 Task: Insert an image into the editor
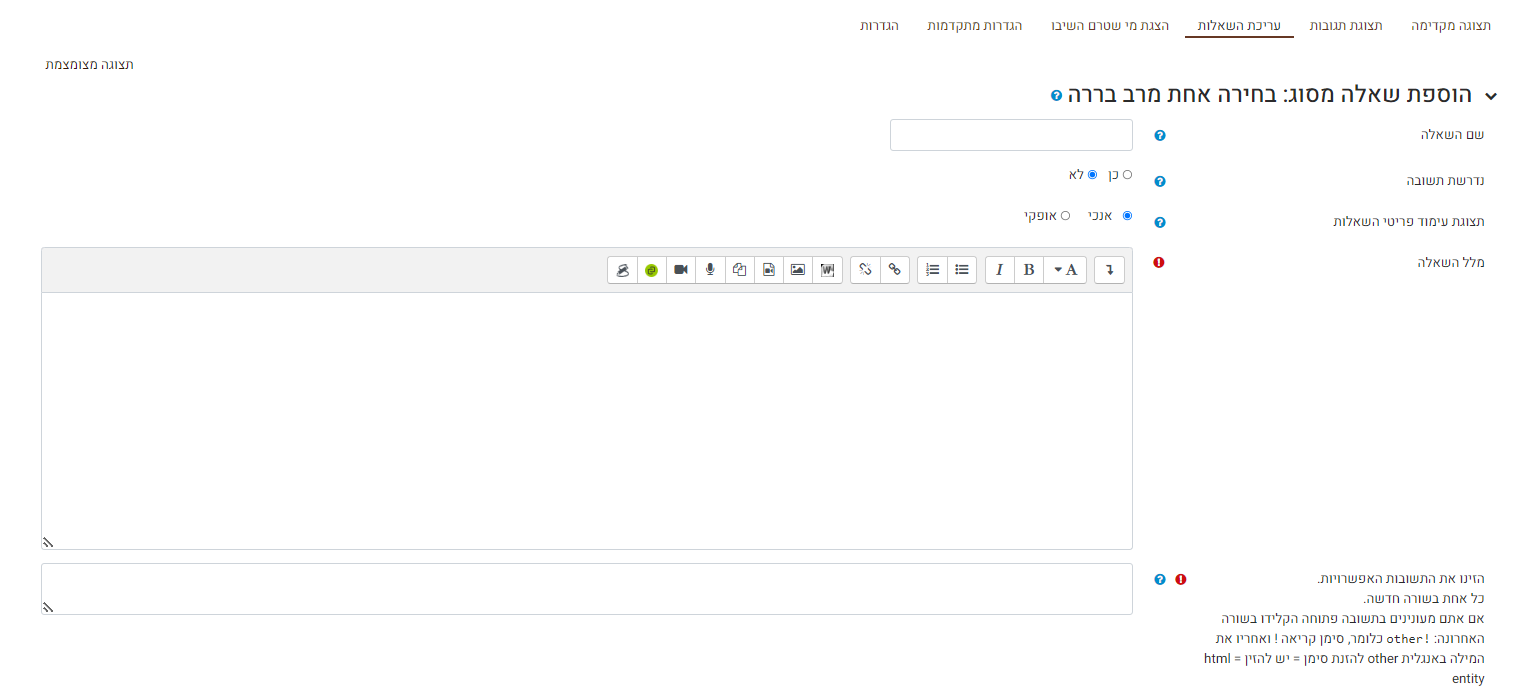click(797, 270)
